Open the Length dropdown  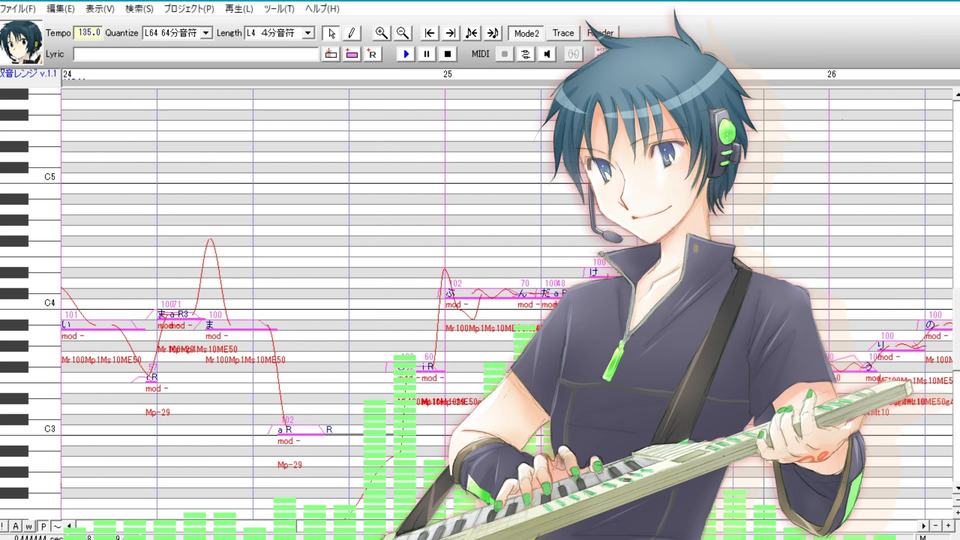pyautogui.click(x=280, y=32)
